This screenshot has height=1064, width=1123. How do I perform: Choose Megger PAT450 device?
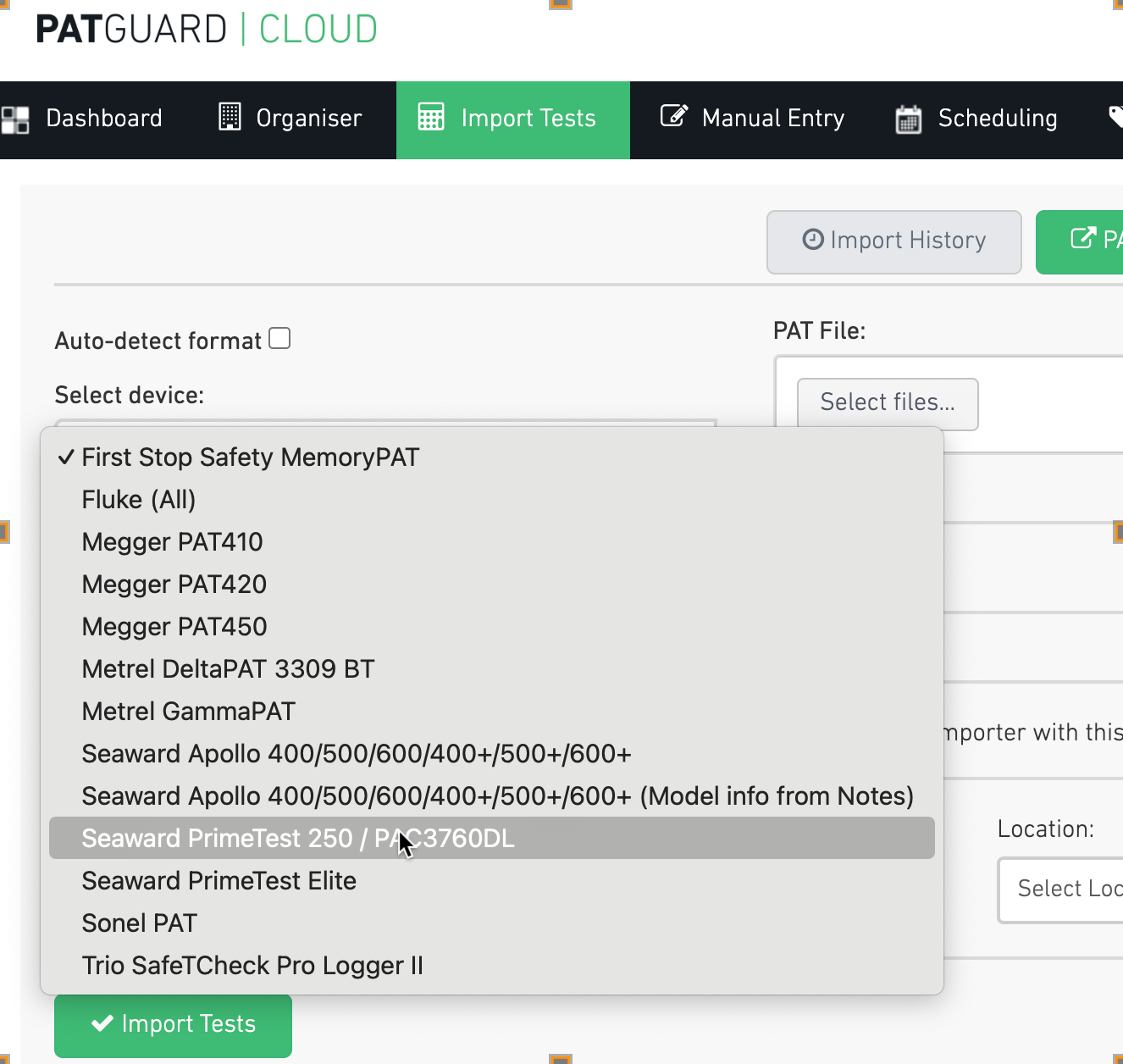[x=492, y=627]
